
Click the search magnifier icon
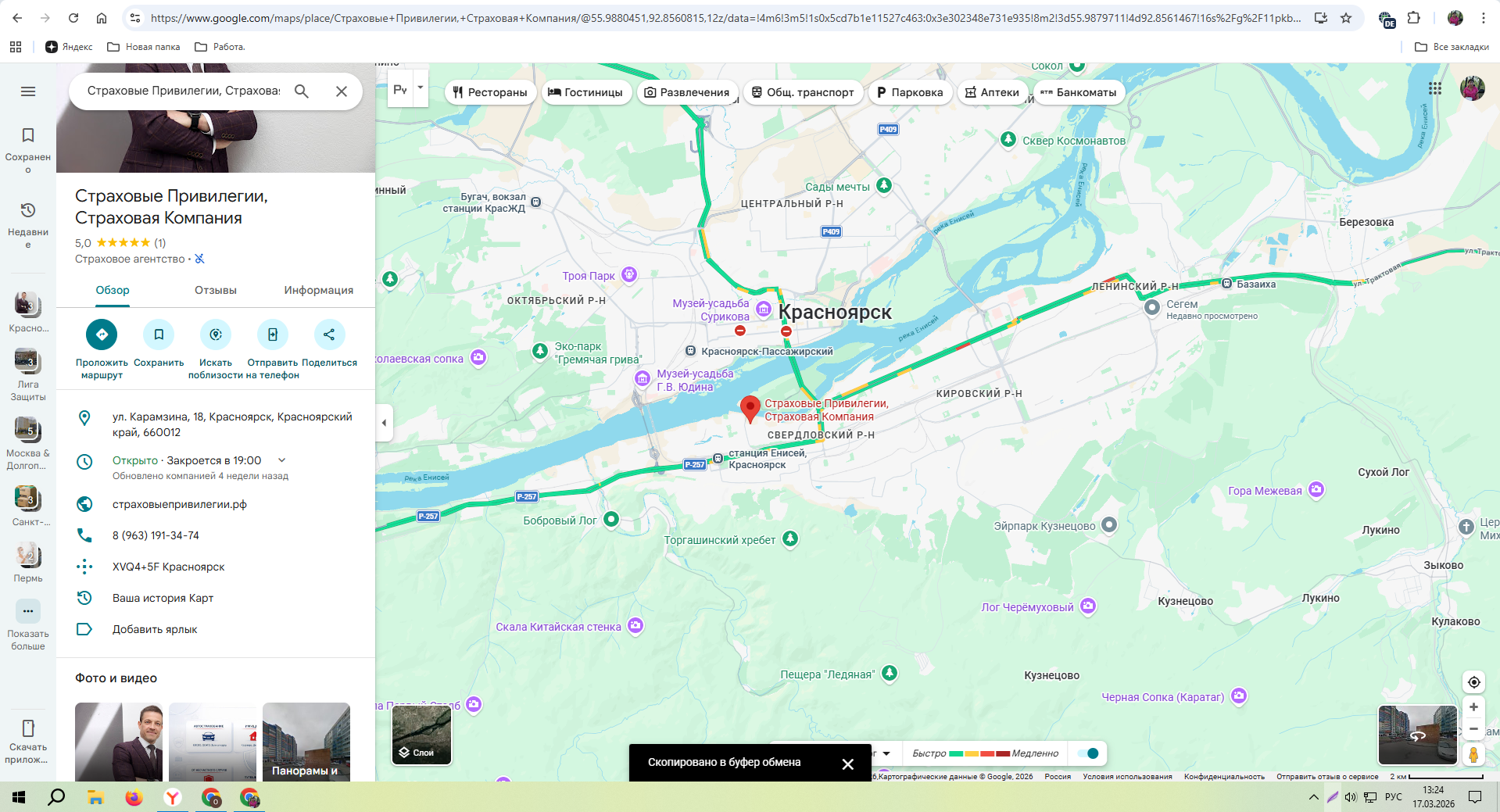302,91
